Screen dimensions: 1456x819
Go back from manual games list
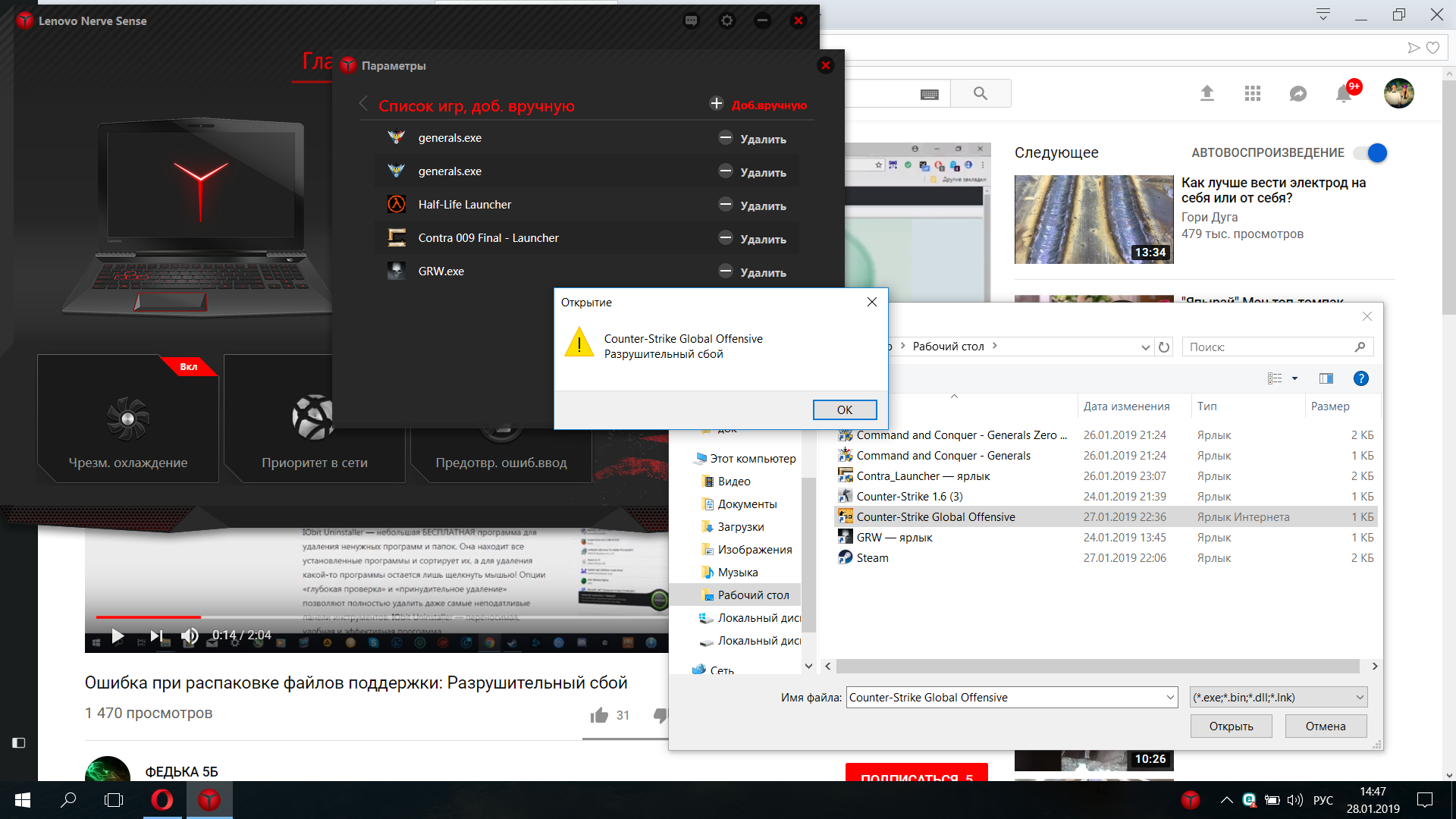click(363, 104)
